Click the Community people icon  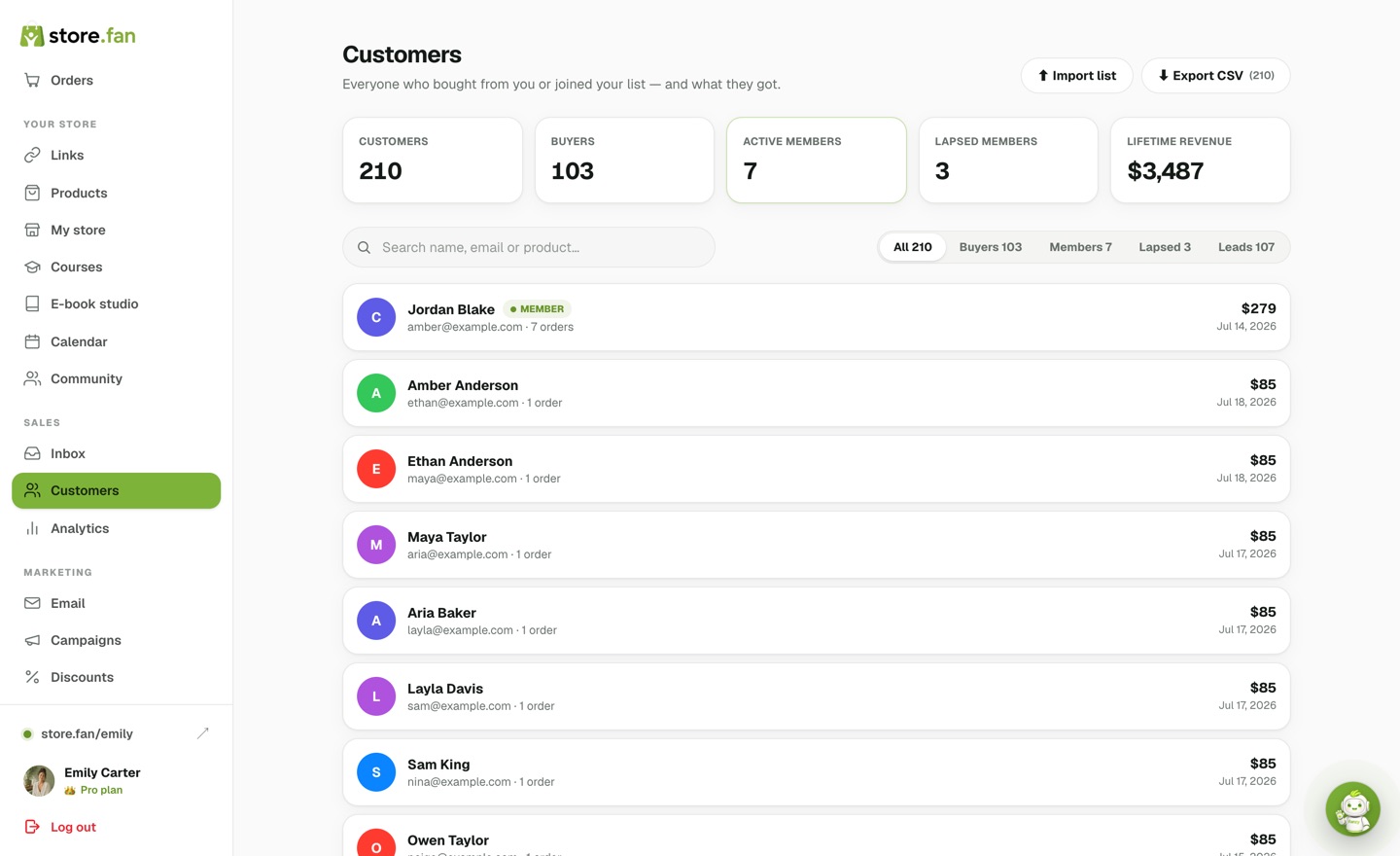click(x=32, y=379)
